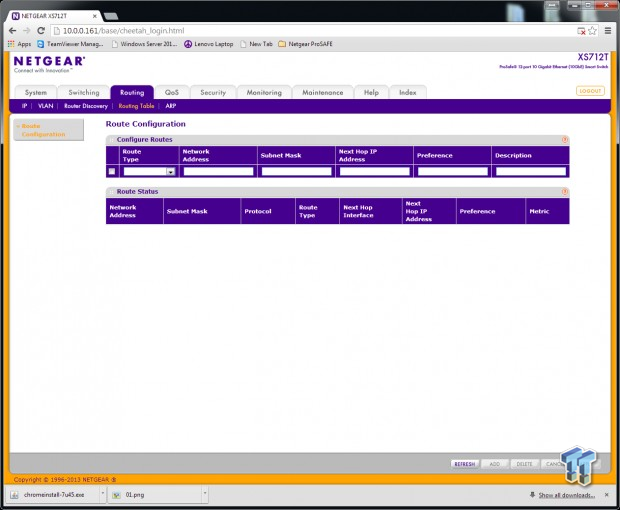The width and height of the screenshot is (620, 510).
Task: Click the DELETE button
Action: (x=524, y=464)
